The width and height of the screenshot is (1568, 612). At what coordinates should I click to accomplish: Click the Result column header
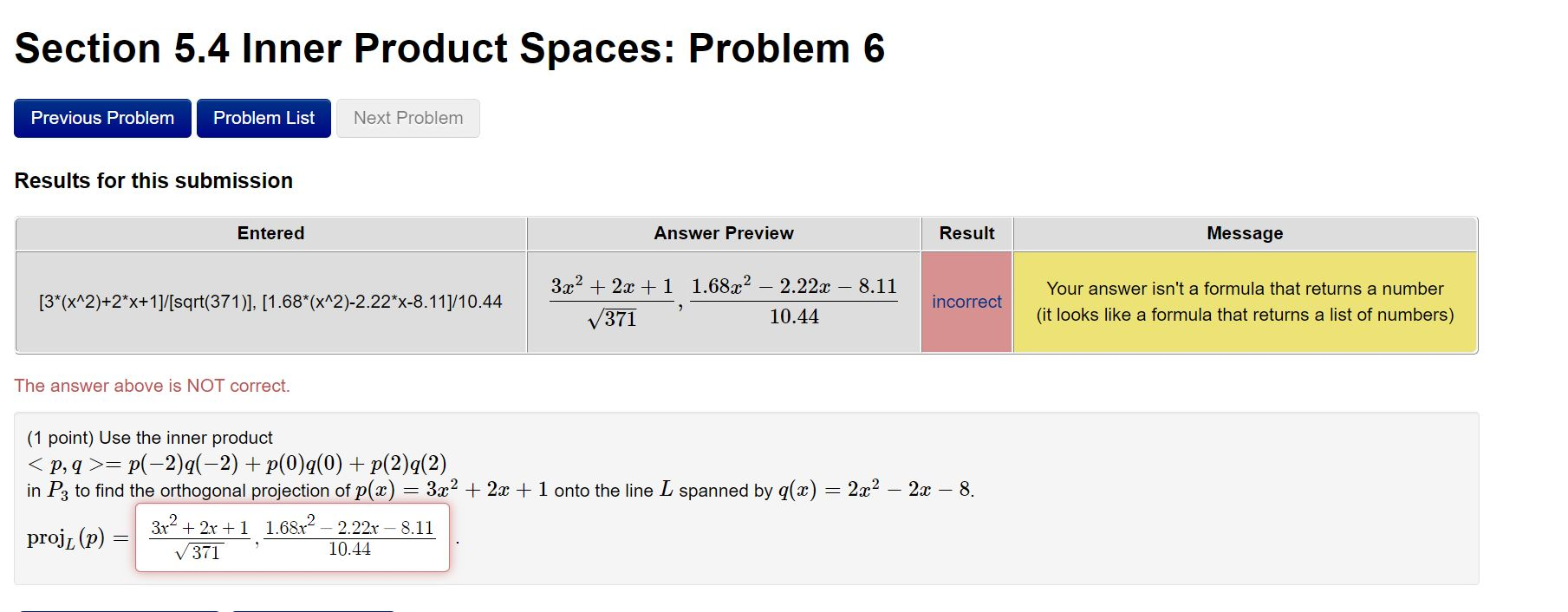[966, 232]
